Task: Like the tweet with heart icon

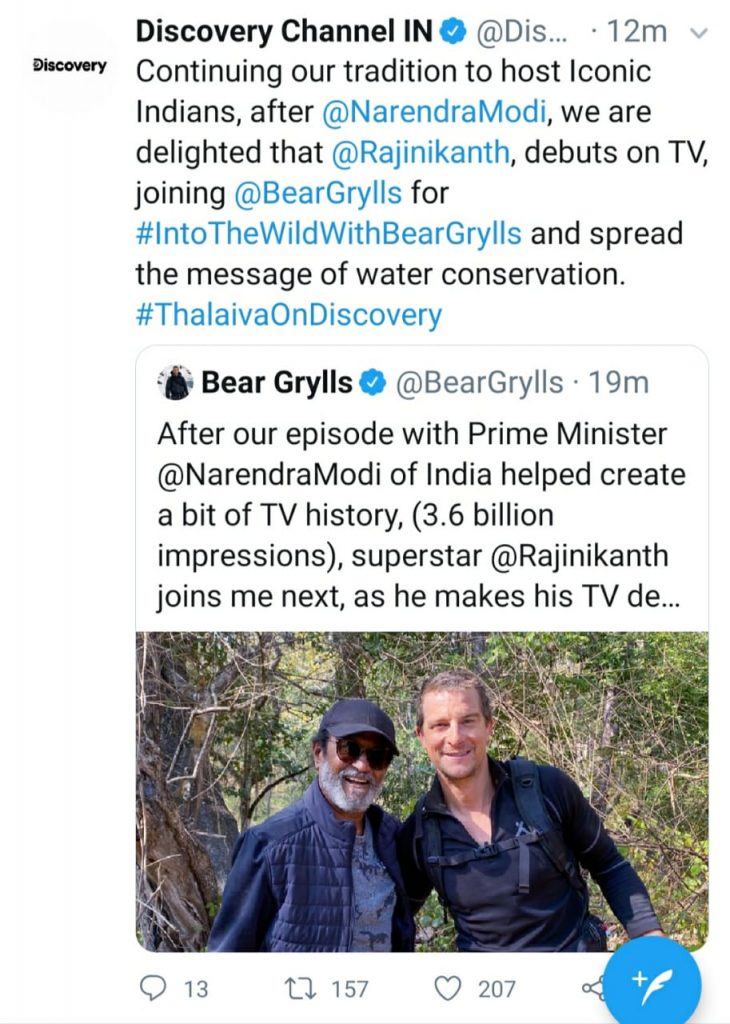Action: (x=448, y=988)
